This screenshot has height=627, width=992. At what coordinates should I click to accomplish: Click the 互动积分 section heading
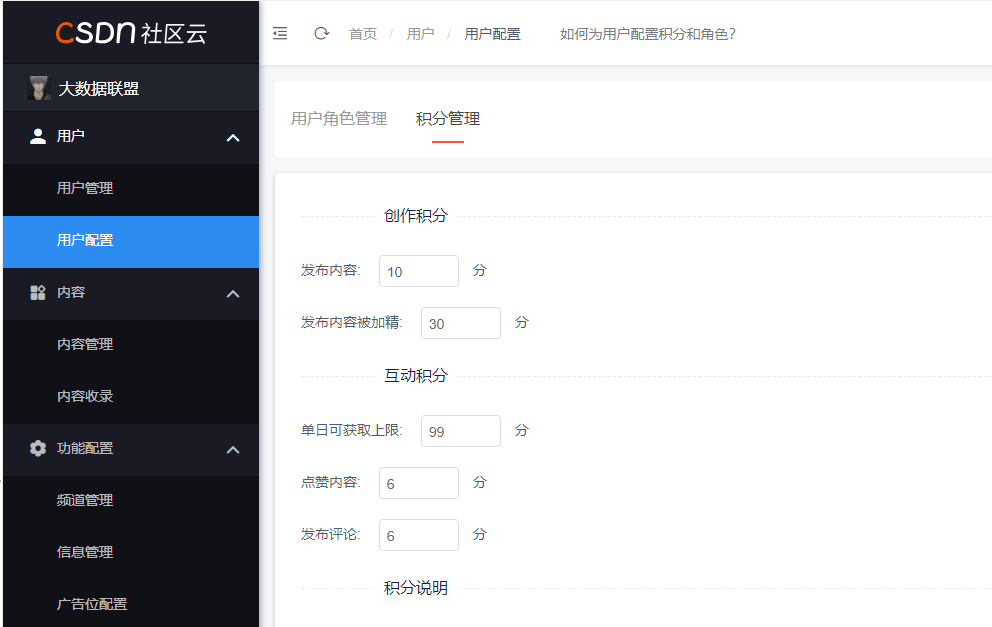[416, 376]
